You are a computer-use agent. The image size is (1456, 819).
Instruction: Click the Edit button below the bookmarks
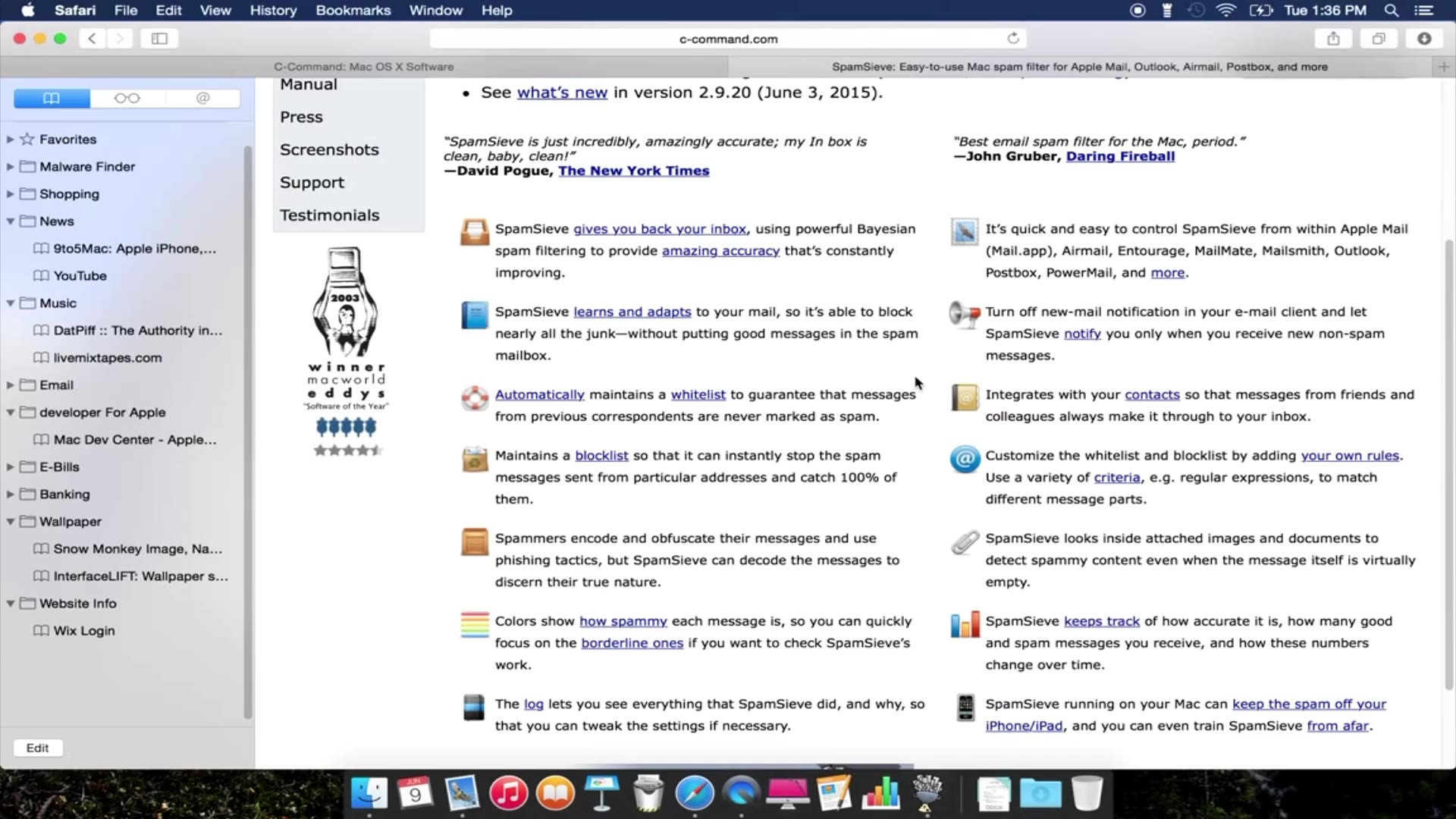point(37,748)
